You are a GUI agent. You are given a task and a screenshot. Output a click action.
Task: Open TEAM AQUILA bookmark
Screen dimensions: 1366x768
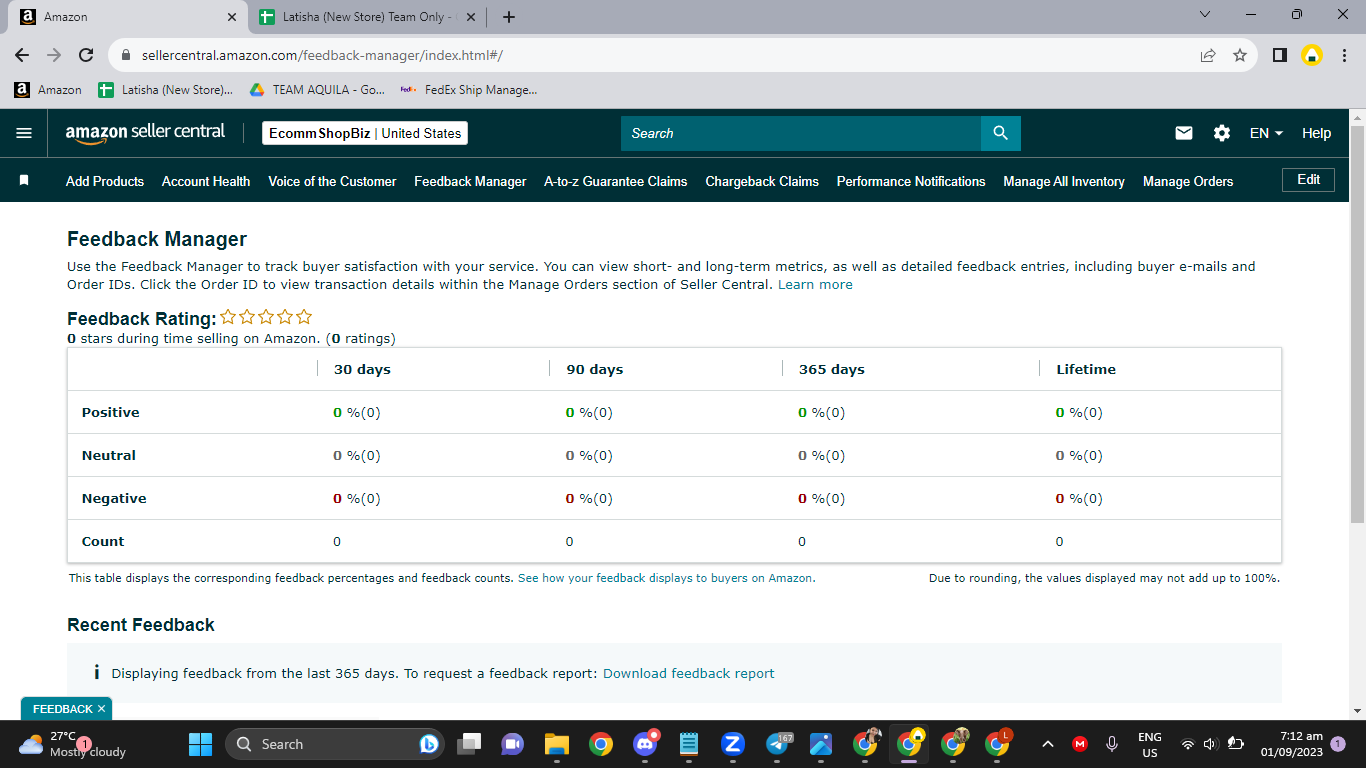point(316,89)
